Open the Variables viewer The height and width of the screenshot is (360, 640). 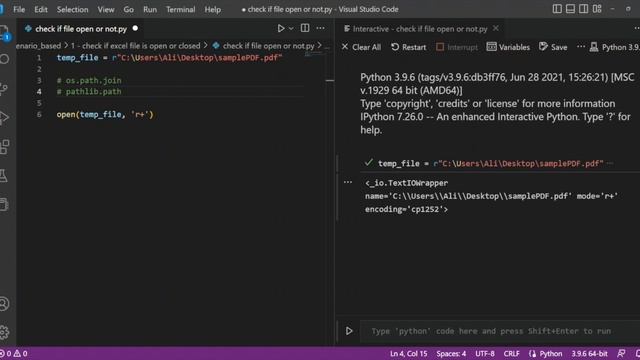point(508,47)
